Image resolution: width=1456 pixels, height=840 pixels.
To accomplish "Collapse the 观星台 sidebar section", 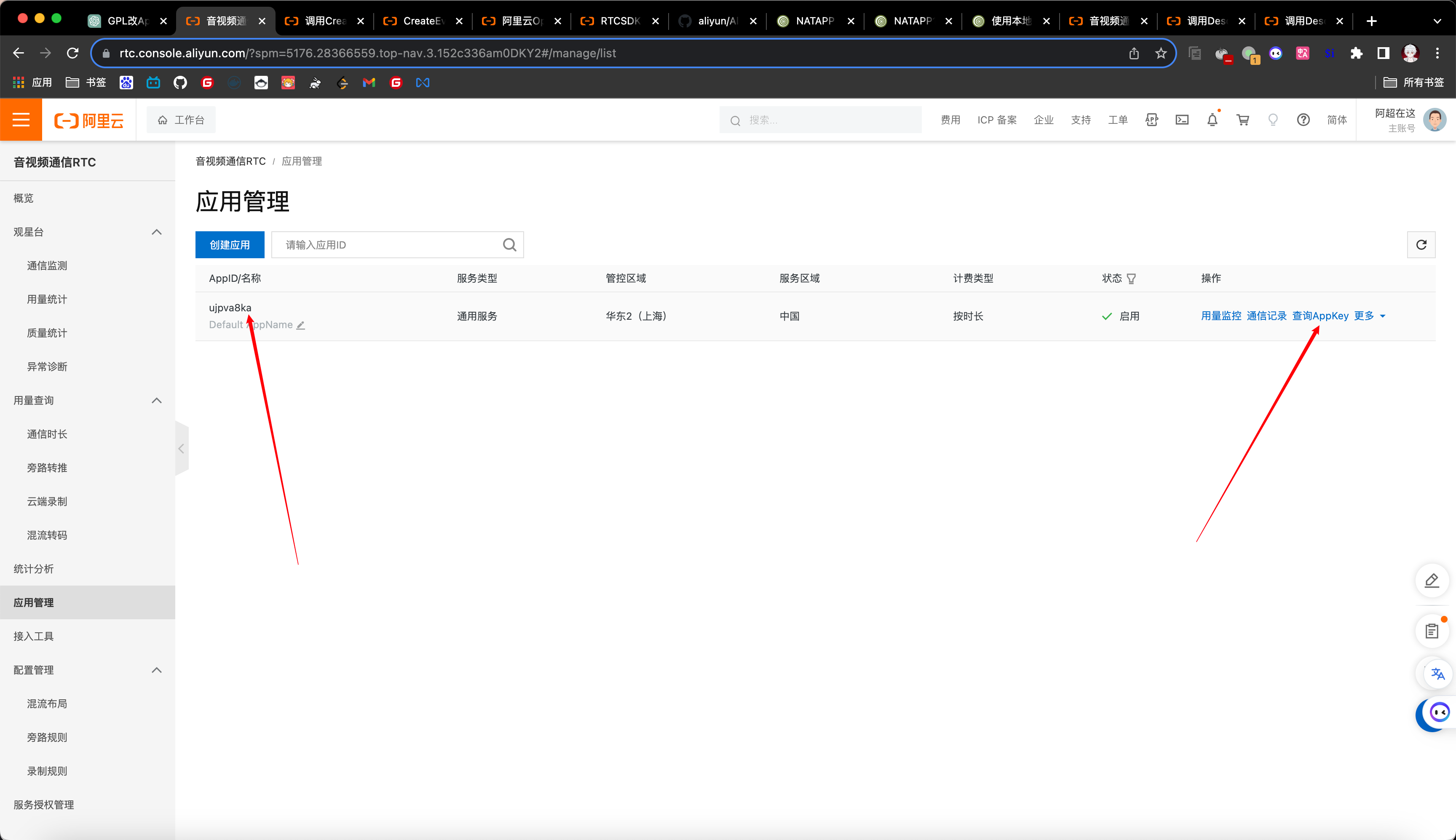I will [156, 232].
